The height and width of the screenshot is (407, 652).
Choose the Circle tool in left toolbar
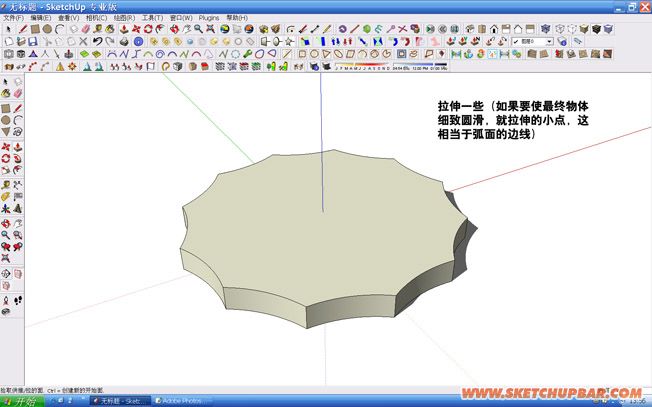coord(6,121)
